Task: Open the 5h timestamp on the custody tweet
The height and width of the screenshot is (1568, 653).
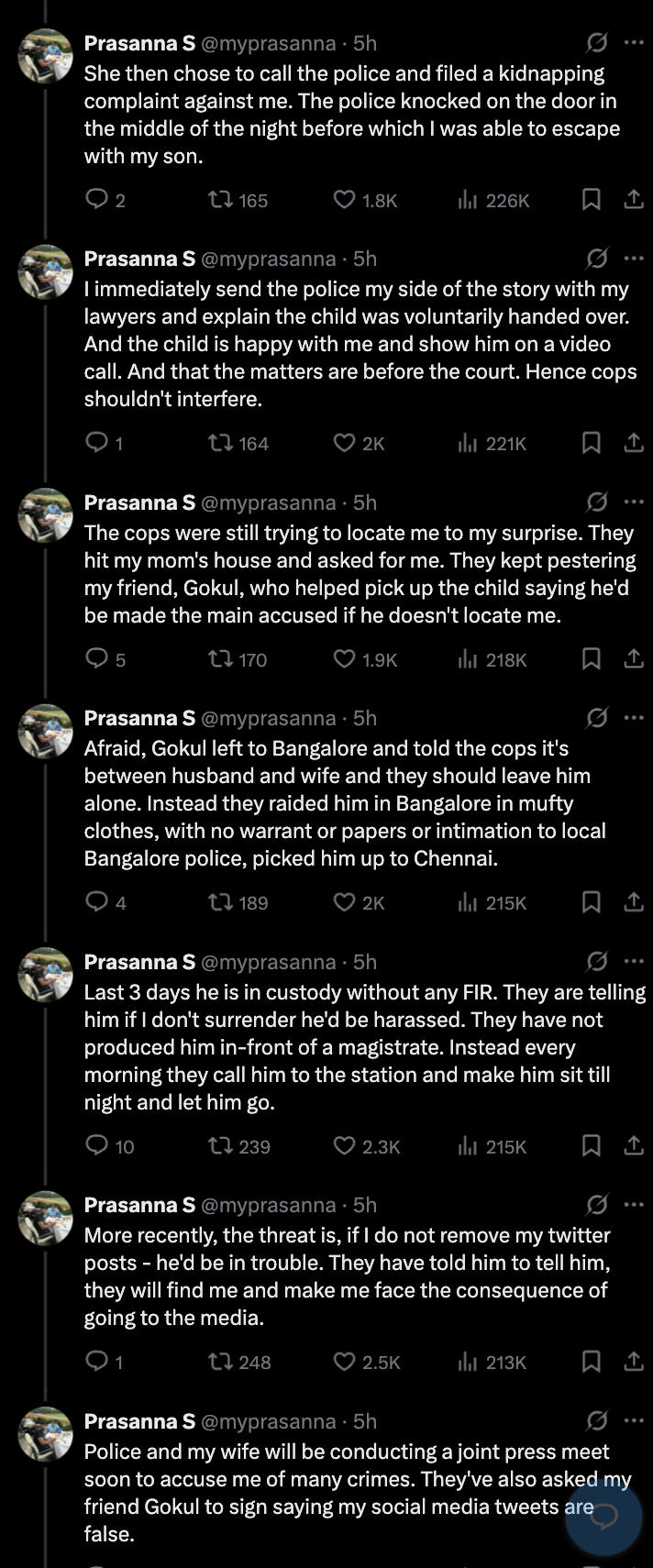Action: coord(365,962)
